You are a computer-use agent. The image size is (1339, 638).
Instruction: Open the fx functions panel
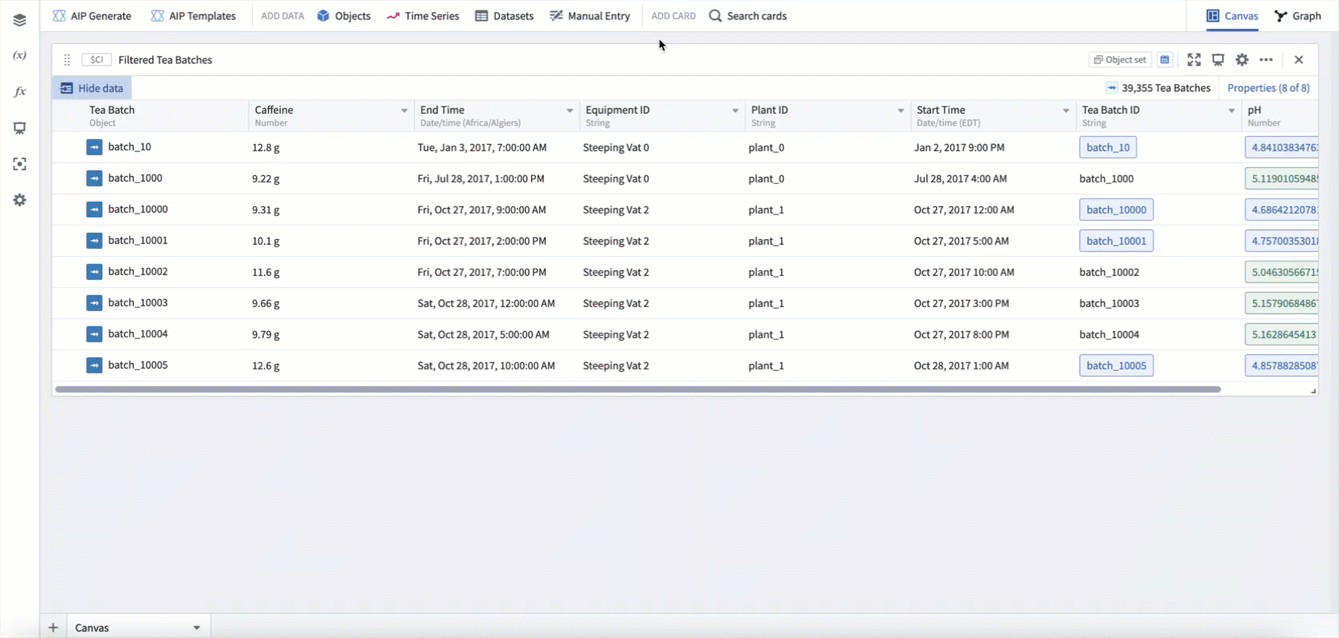click(x=19, y=92)
